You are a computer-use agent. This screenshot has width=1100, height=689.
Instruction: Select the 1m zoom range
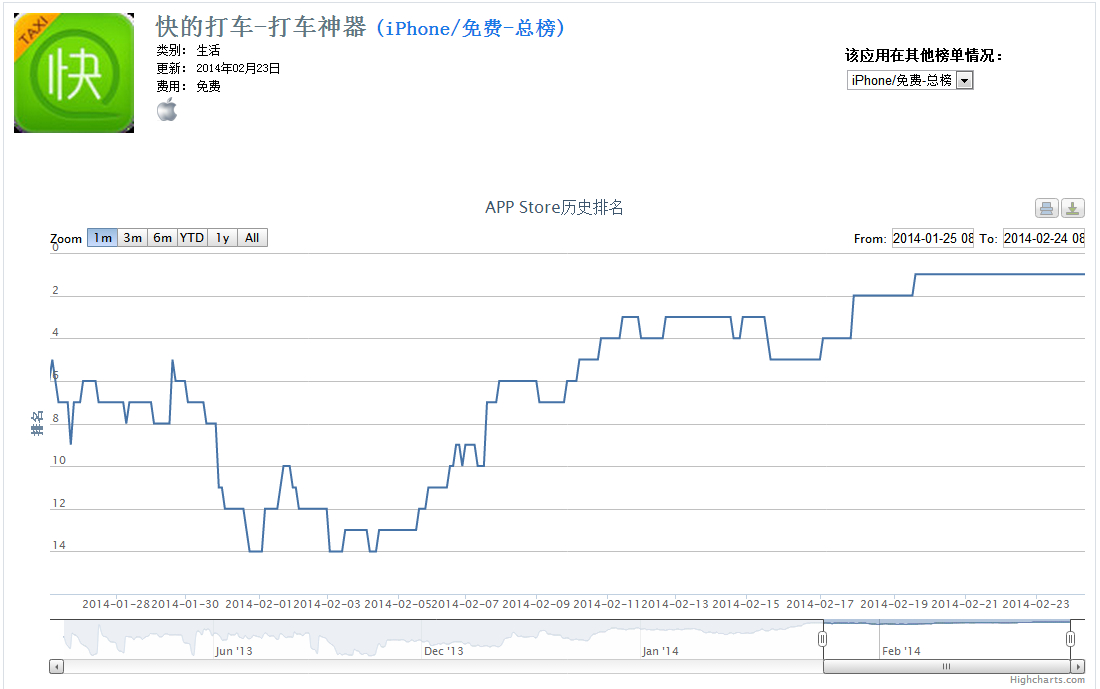(102, 238)
